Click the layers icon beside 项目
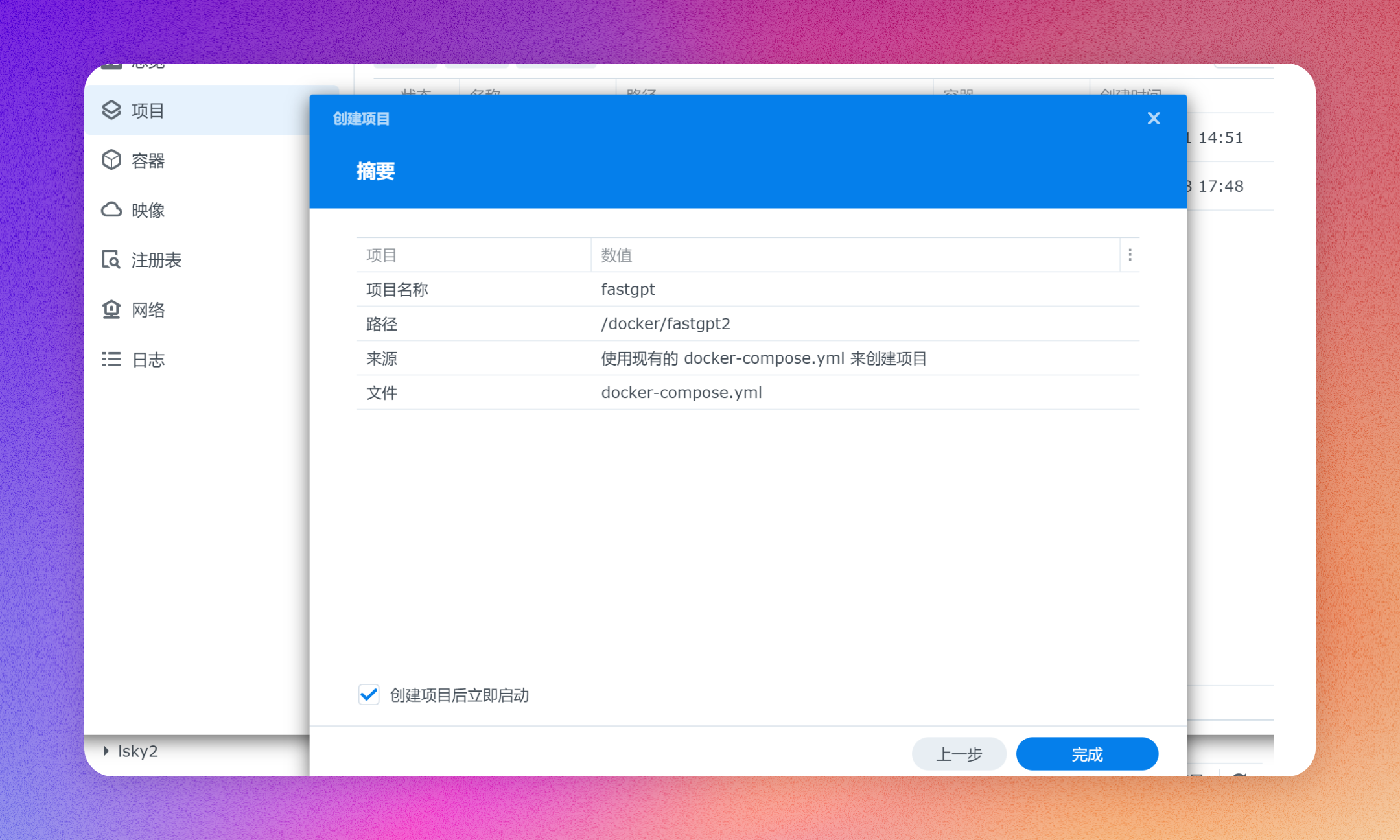 click(111, 110)
